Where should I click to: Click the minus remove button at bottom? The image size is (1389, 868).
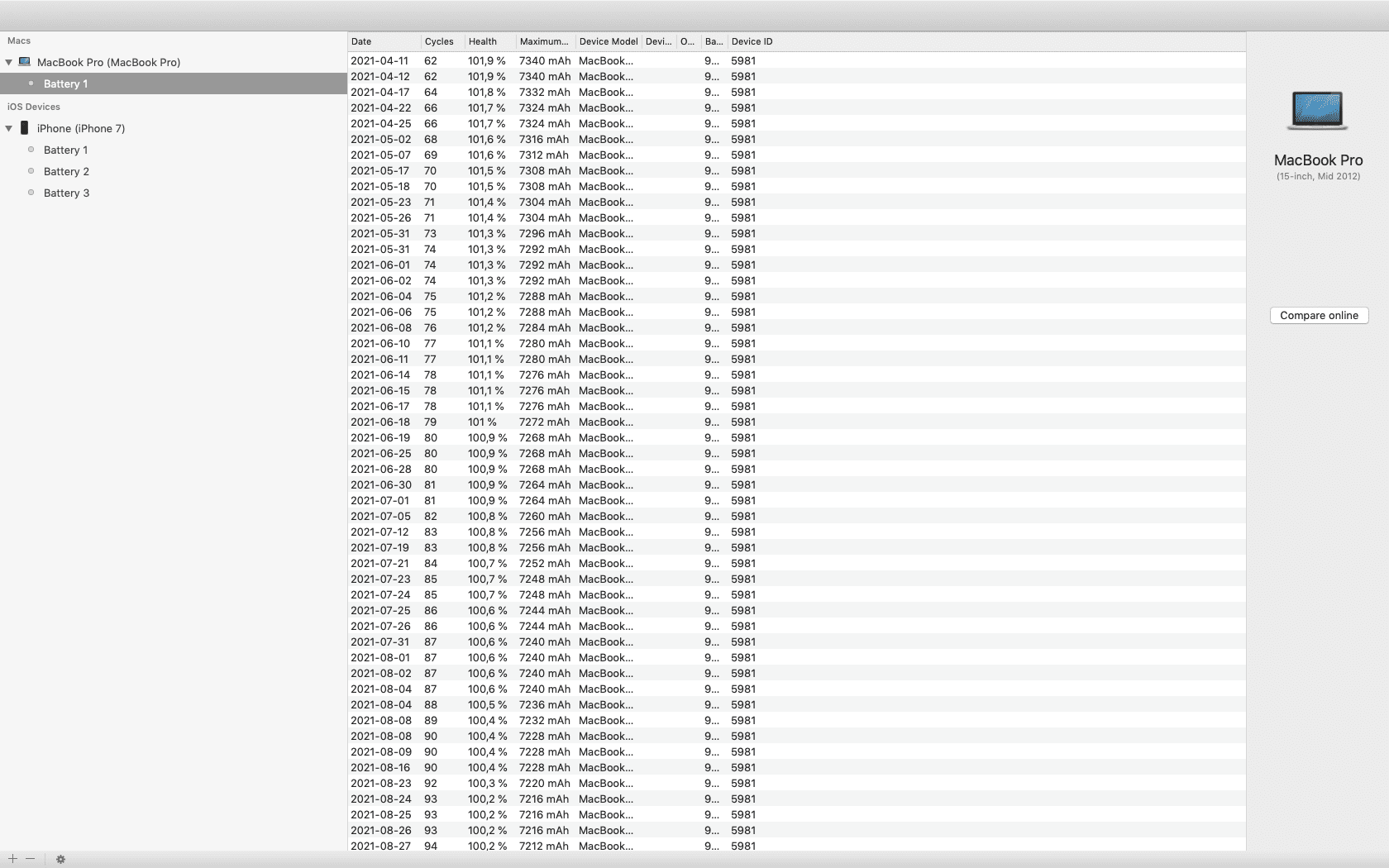click(30, 859)
